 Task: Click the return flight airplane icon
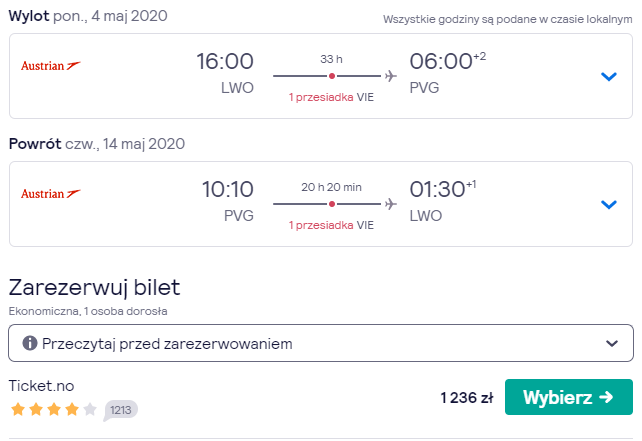point(391,204)
